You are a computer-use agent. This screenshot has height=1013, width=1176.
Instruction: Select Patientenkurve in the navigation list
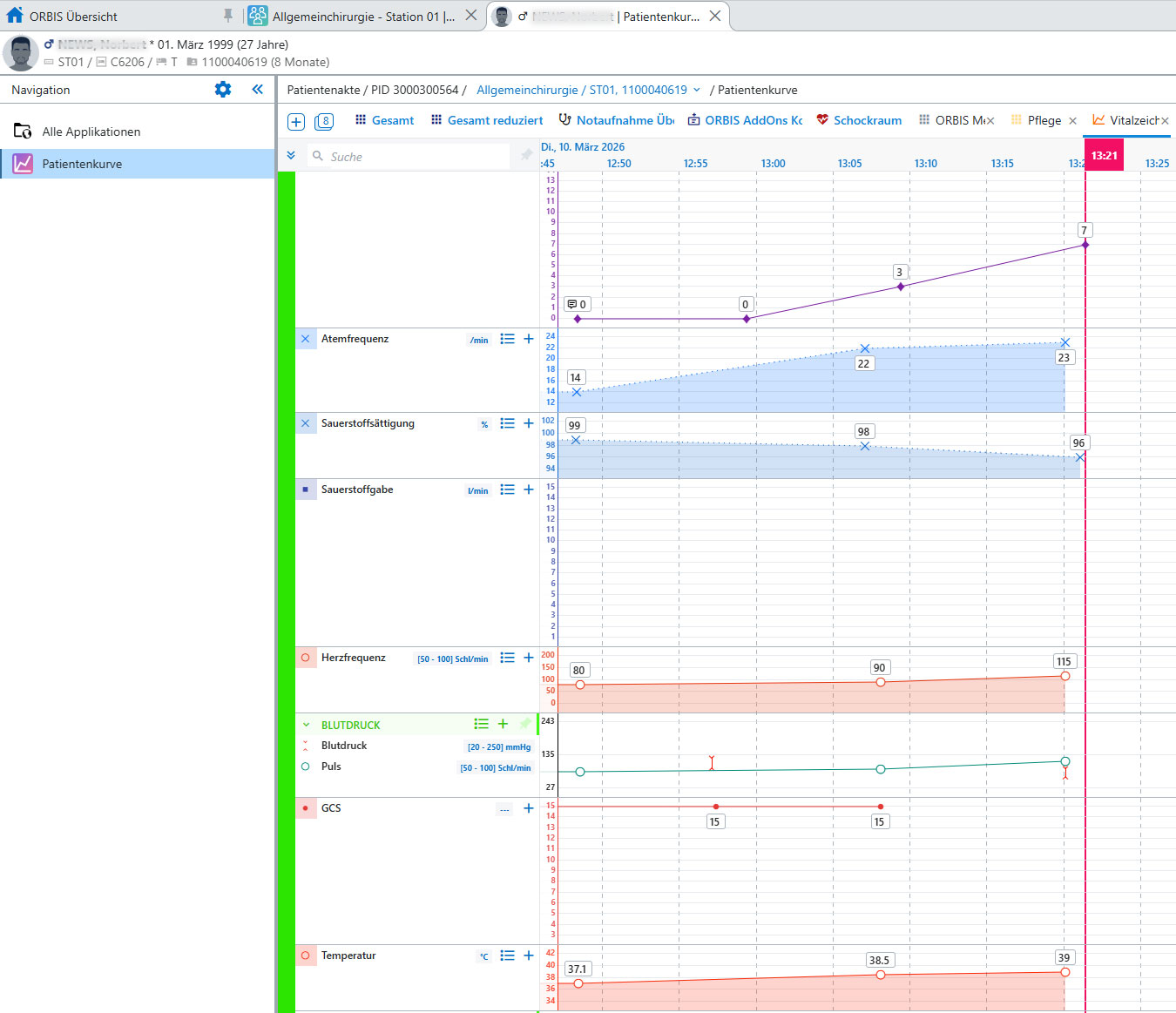click(82, 164)
